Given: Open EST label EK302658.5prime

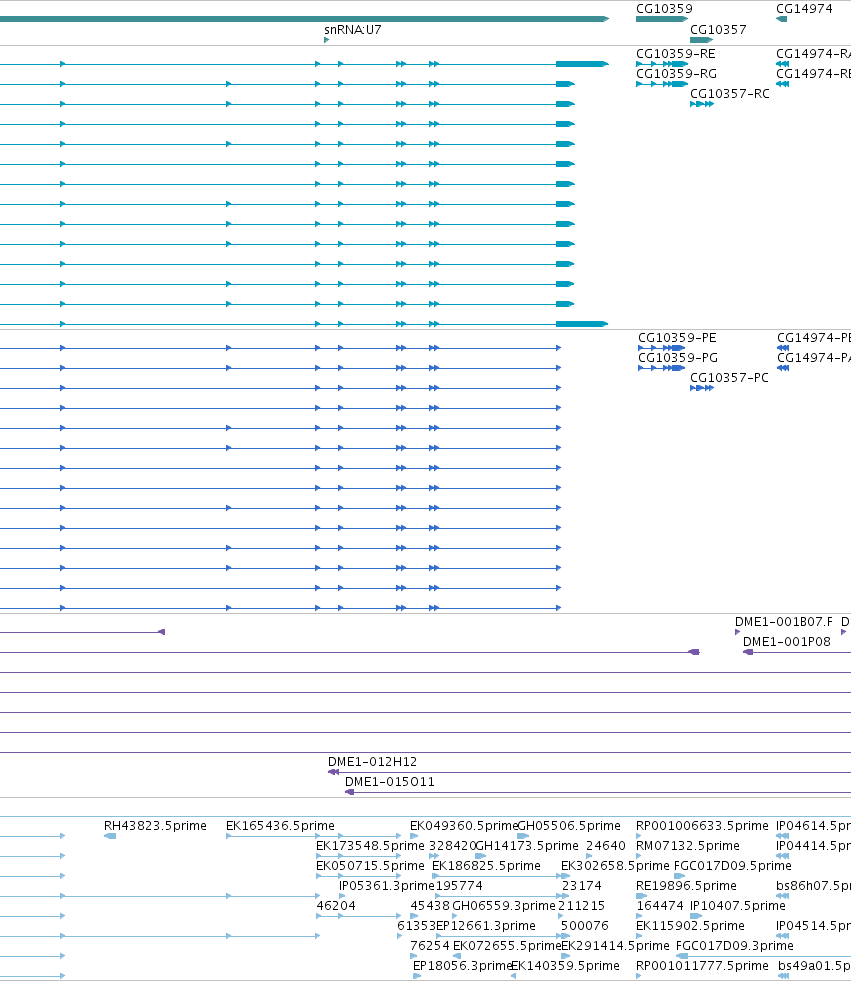Looking at the screenshot, I should (615, 866).
